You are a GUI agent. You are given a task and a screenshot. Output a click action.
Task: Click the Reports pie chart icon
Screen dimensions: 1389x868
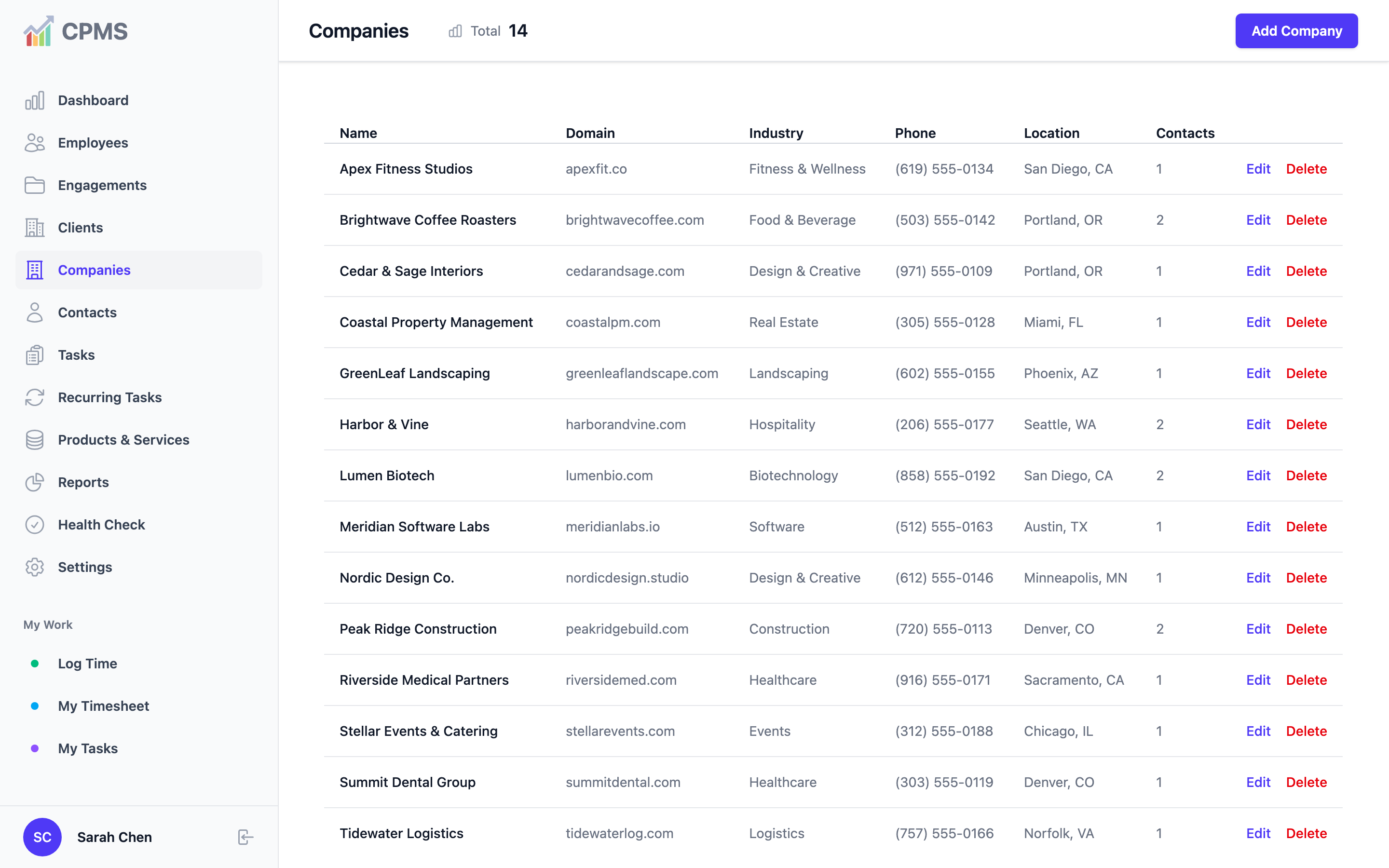coord(34,482)
